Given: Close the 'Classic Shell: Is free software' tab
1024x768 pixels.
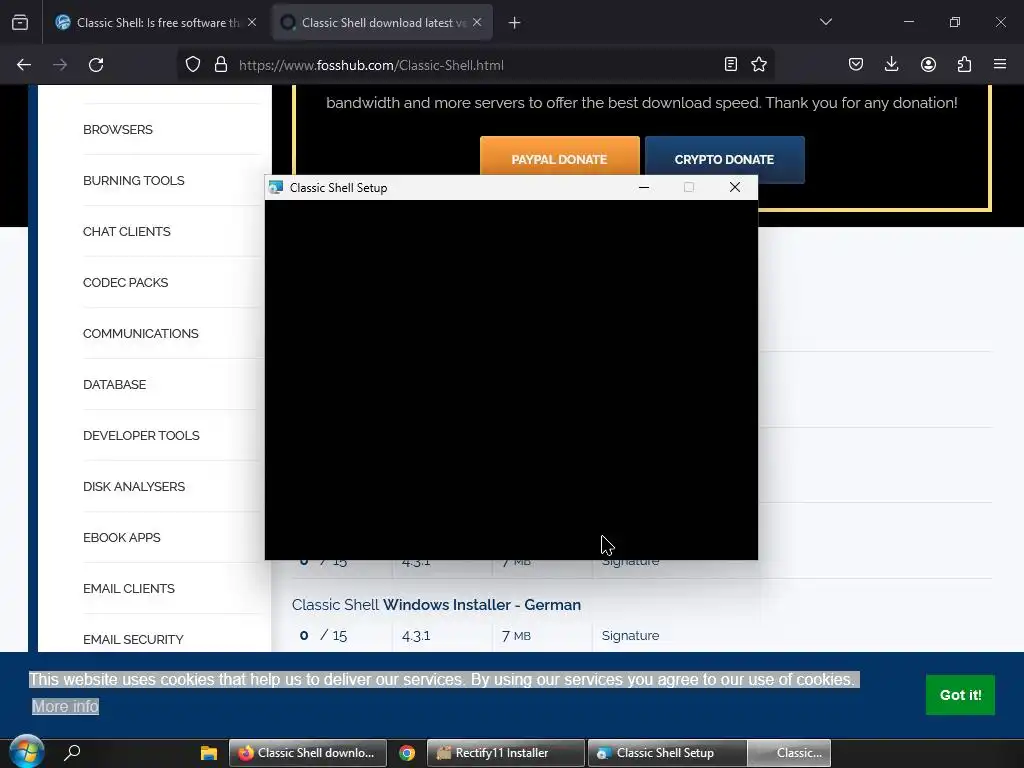Looking at the screenshot, I should 252,22.
